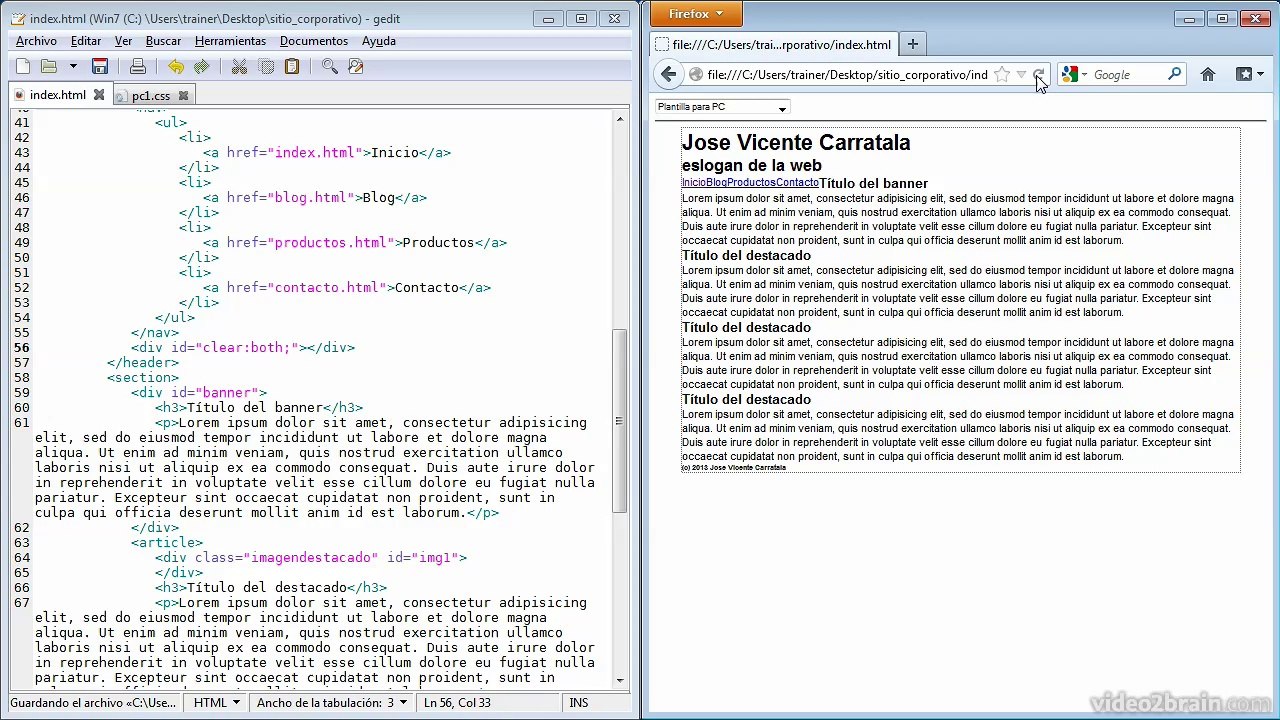Select the index.html tab in gedit
Image resolution: width=1280 pixels, height=720 pixels.
pos(57,95)
